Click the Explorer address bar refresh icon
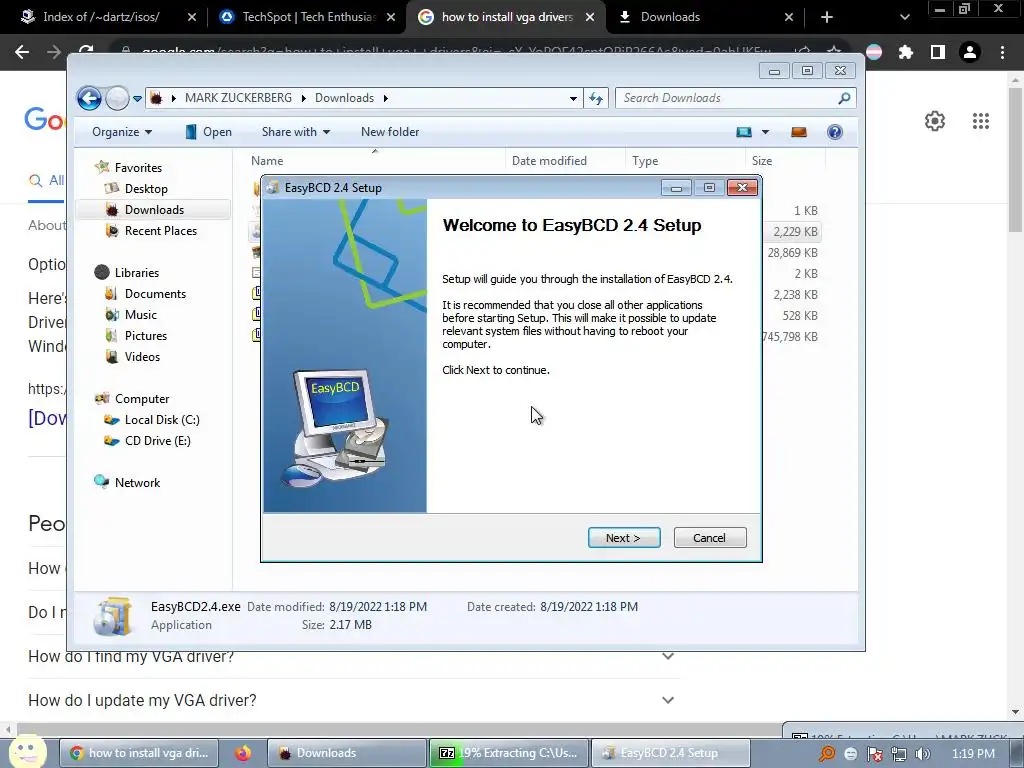 596,98
